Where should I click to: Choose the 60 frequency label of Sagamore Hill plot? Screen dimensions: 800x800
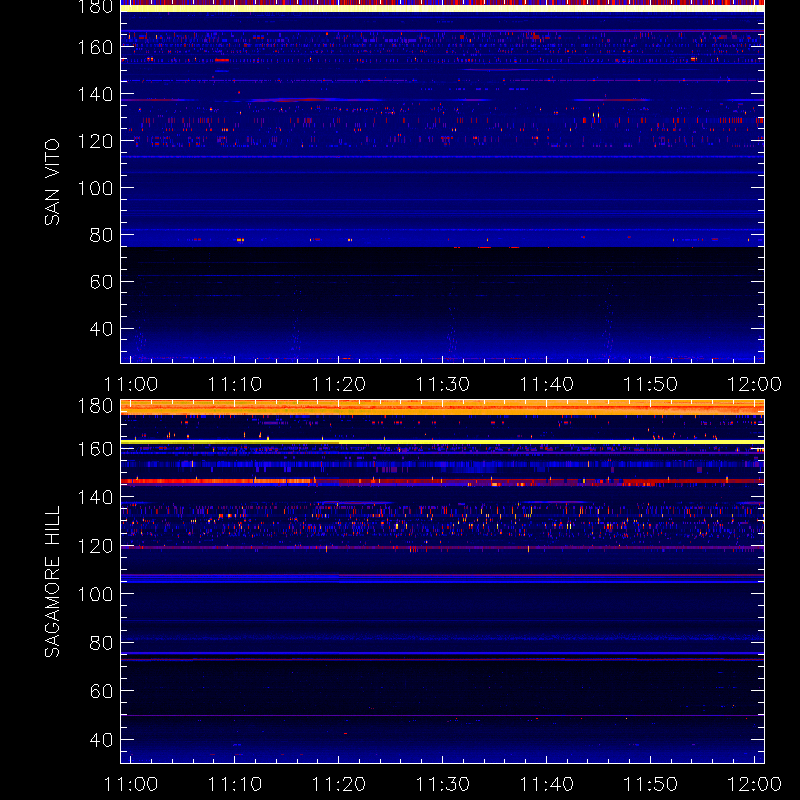[x=101, y=691]
